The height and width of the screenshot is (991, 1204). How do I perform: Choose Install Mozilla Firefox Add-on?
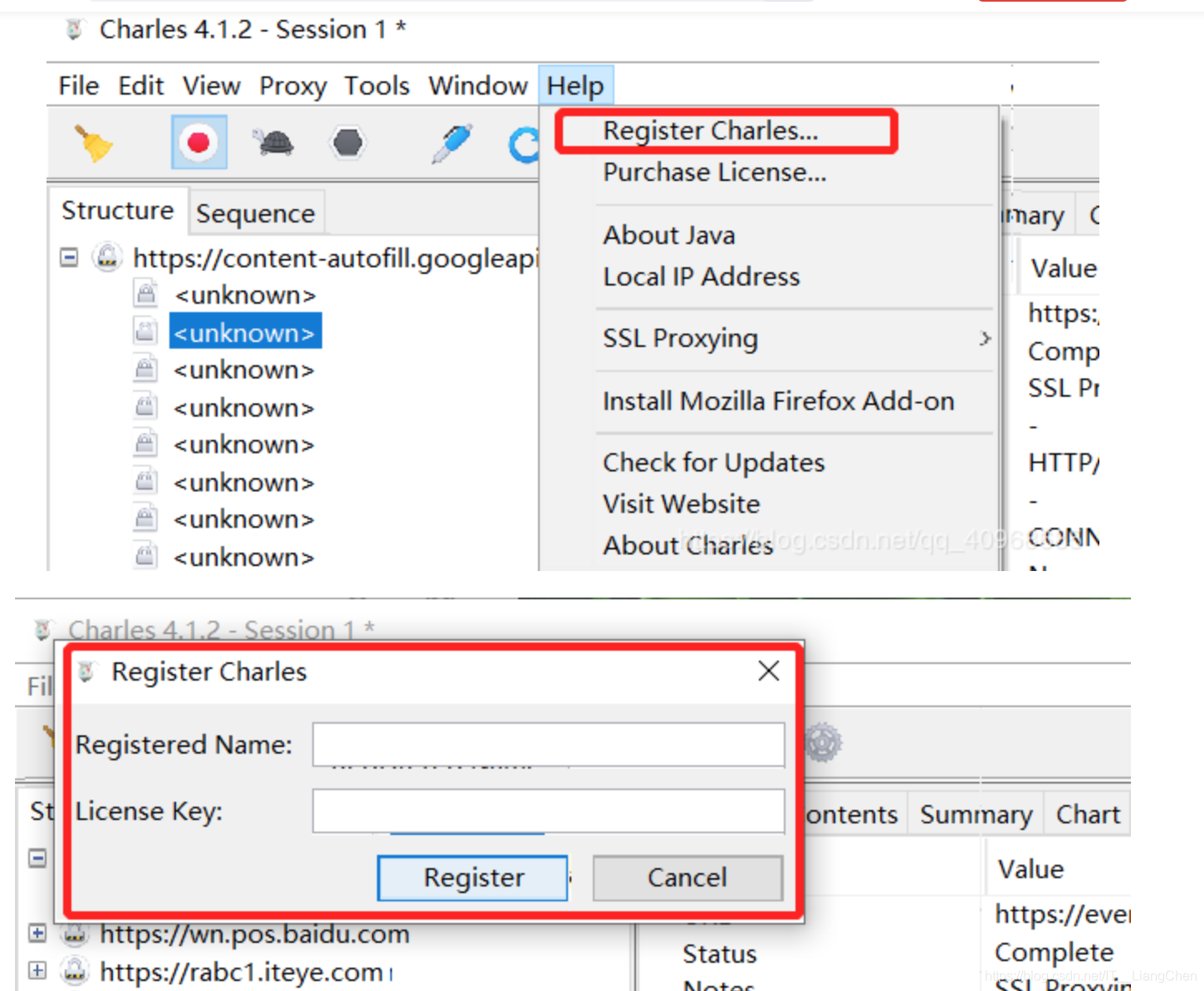tap(779, 402)
